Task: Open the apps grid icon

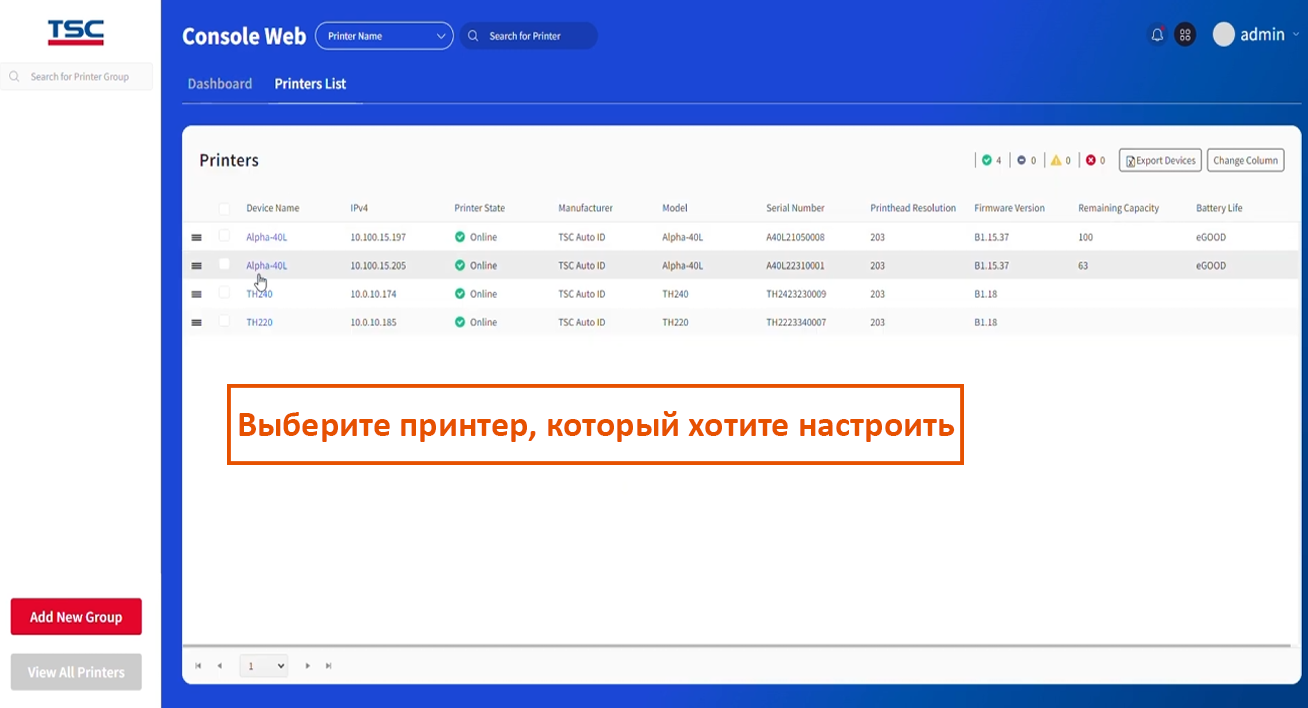Action: (1185, 35)
